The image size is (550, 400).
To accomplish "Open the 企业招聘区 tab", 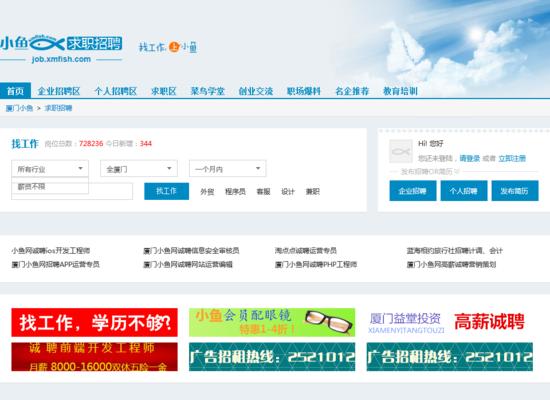I will 59,91.
